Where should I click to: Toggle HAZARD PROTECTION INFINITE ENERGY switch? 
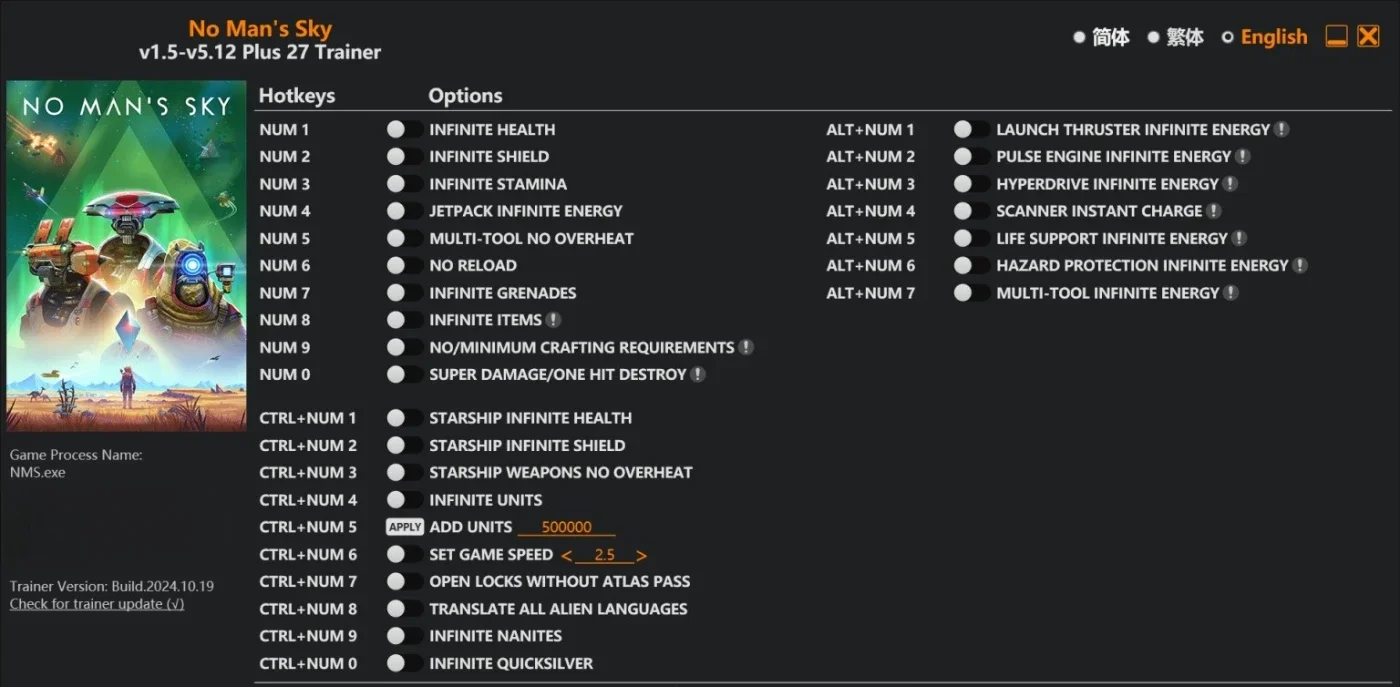972,265
